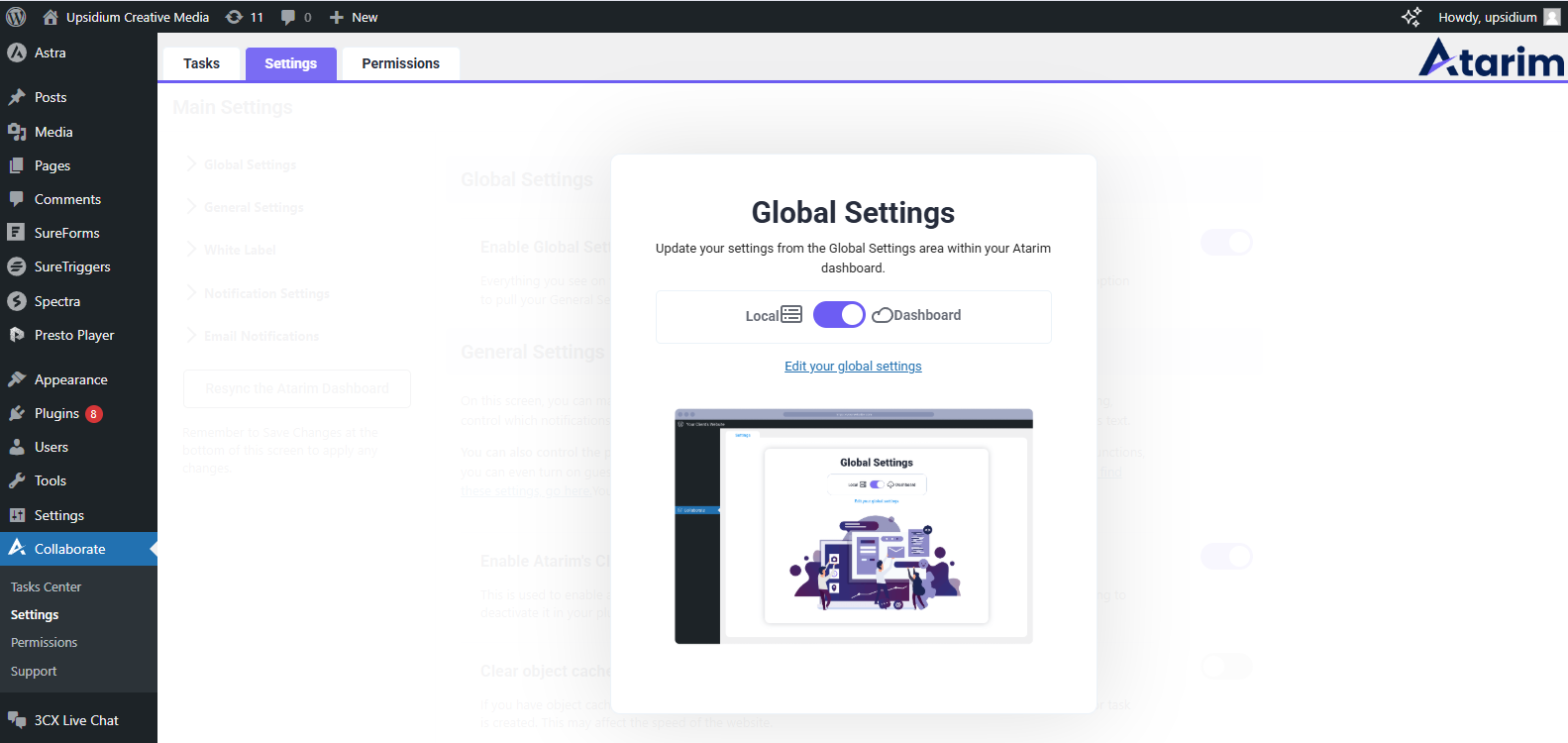Image resolution: width=1568 pixels, height=743 pixels.
Task: Click the Global Settings modal heading
Action: click(853, 213)
